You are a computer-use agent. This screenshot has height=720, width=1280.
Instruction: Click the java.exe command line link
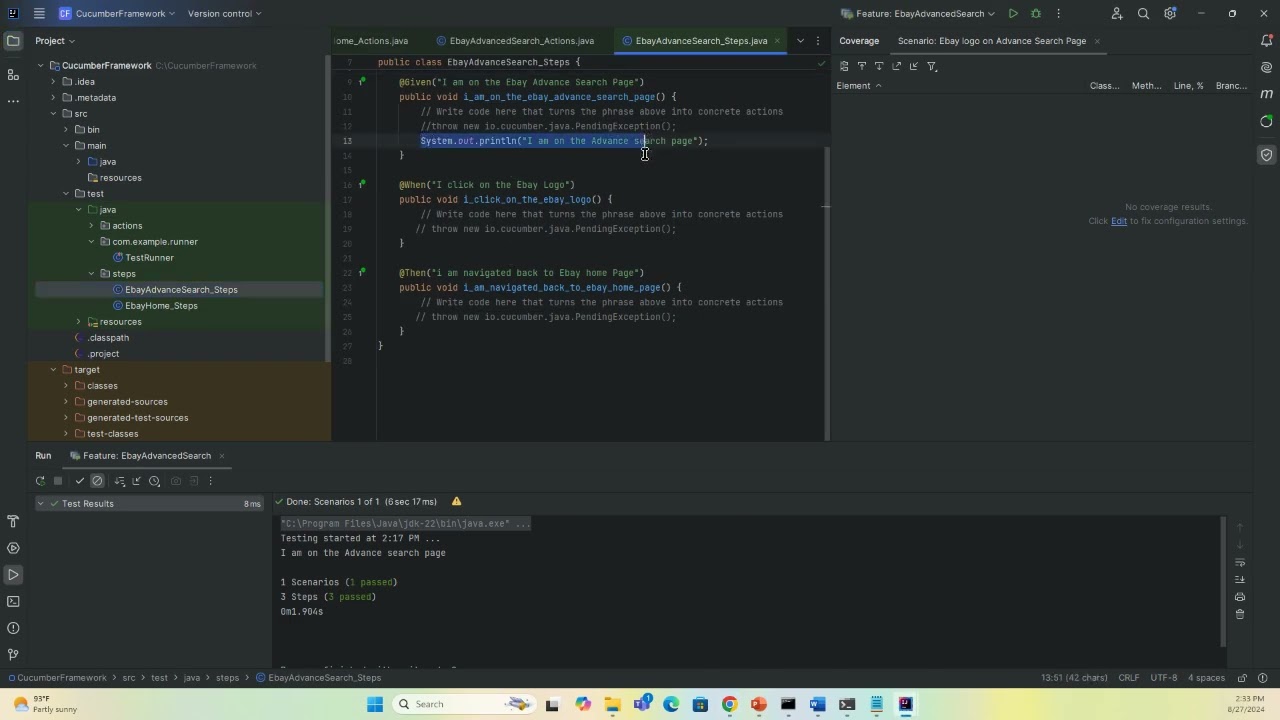click(405, 524)
